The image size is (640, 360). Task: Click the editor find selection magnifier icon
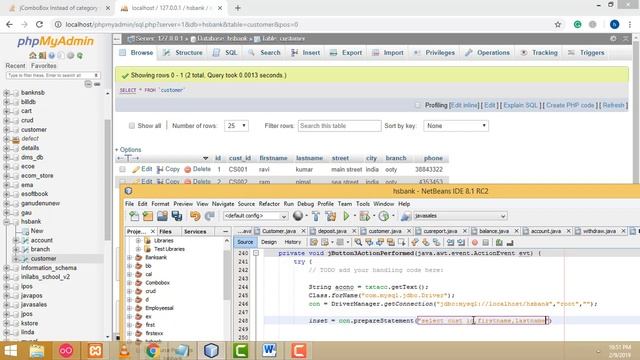click(x=358, y=242)
